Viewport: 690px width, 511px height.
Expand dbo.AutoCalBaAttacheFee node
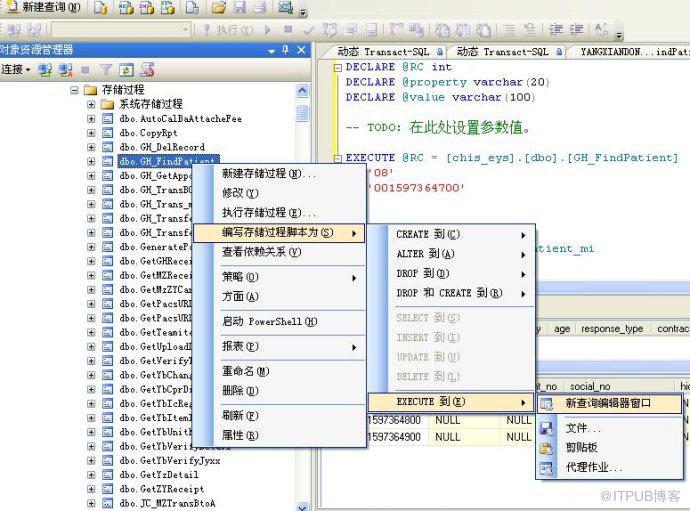(91, 119)
